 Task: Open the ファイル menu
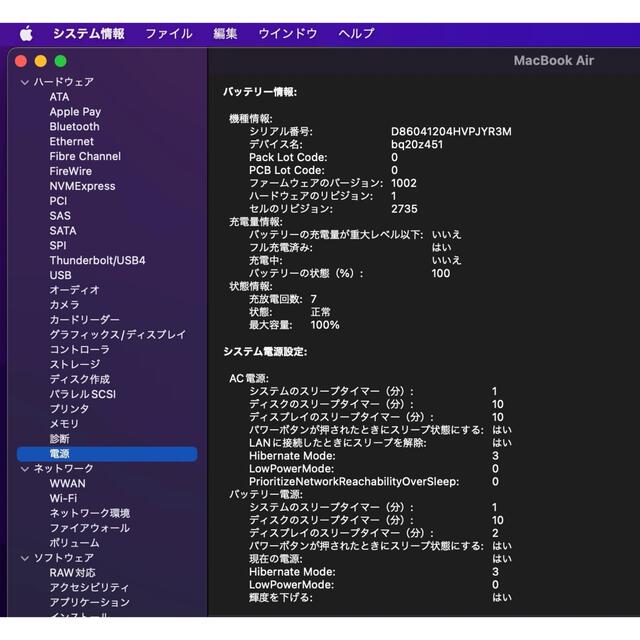pyautogui.click(x=169, y=33)
